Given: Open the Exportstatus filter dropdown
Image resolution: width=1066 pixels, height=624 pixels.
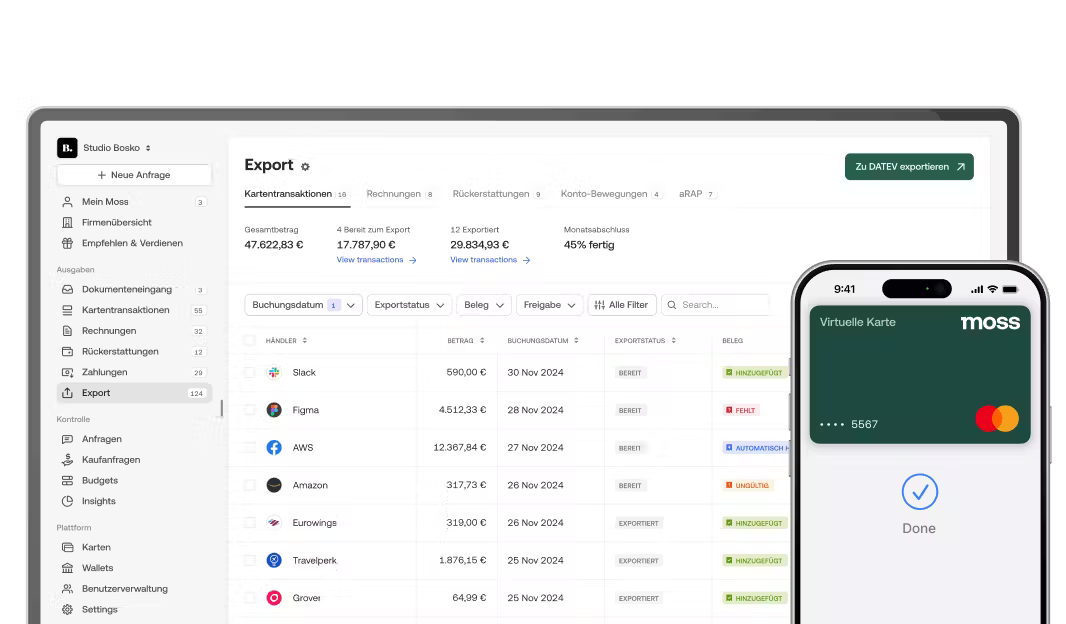Looking at the screenshot, I should (x=409, y=305).
